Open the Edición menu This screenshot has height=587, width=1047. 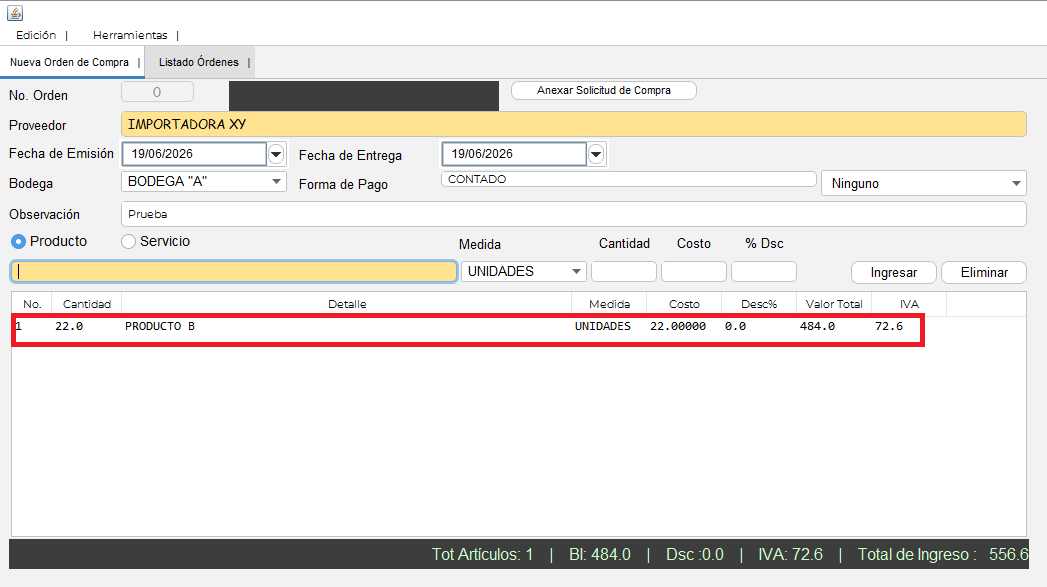[36, 35]
